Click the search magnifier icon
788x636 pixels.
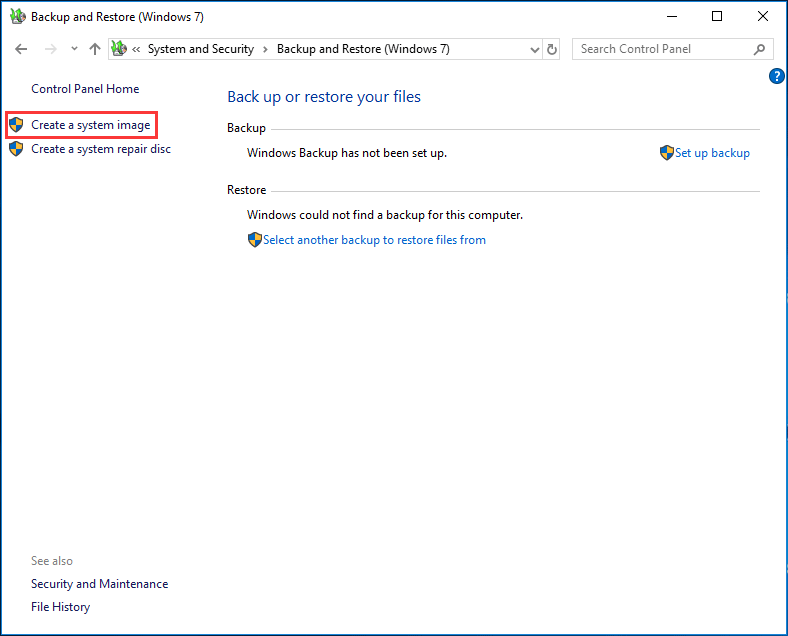click(759, 49)
